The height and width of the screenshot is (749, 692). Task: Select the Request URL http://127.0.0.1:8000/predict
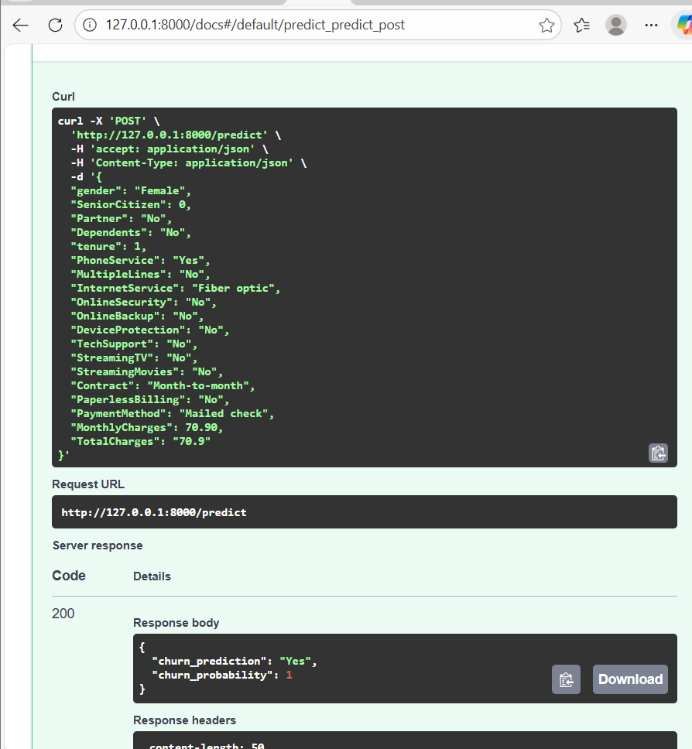154,512
